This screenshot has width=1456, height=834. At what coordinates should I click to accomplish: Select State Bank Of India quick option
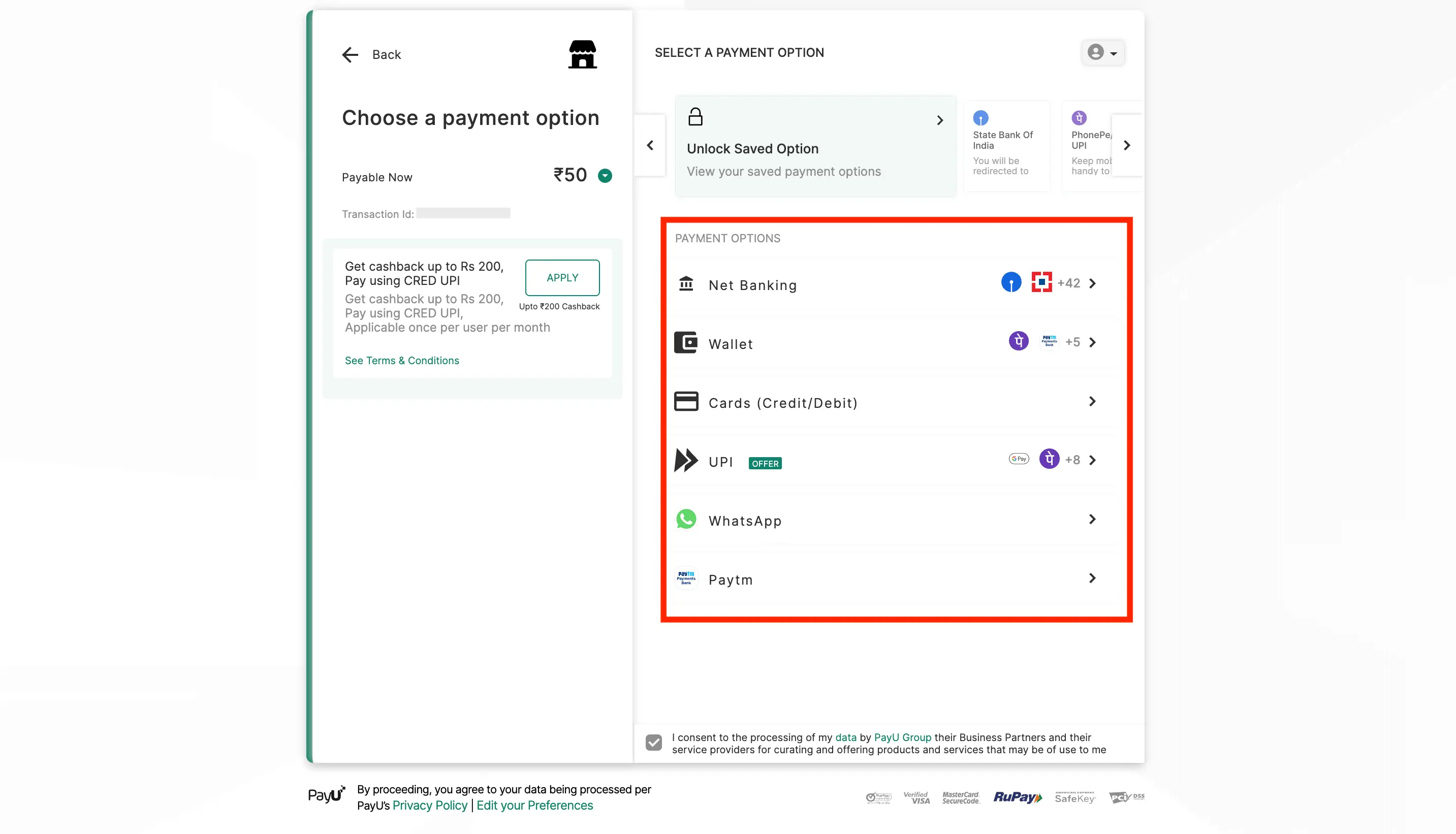click(x=1006, y=145)
